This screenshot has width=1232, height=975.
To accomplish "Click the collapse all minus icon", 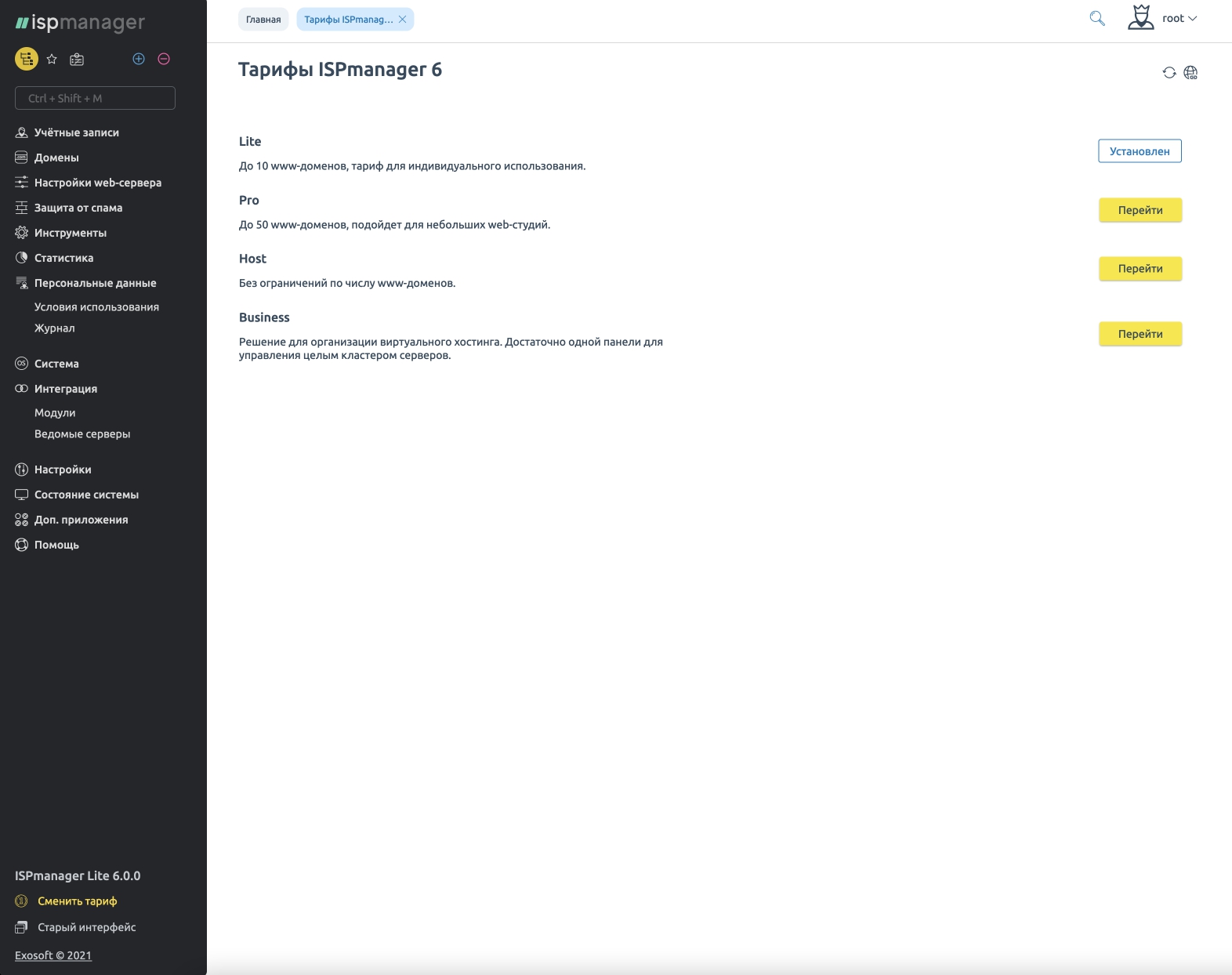I will pyautogui.click(x=164, y=59).
